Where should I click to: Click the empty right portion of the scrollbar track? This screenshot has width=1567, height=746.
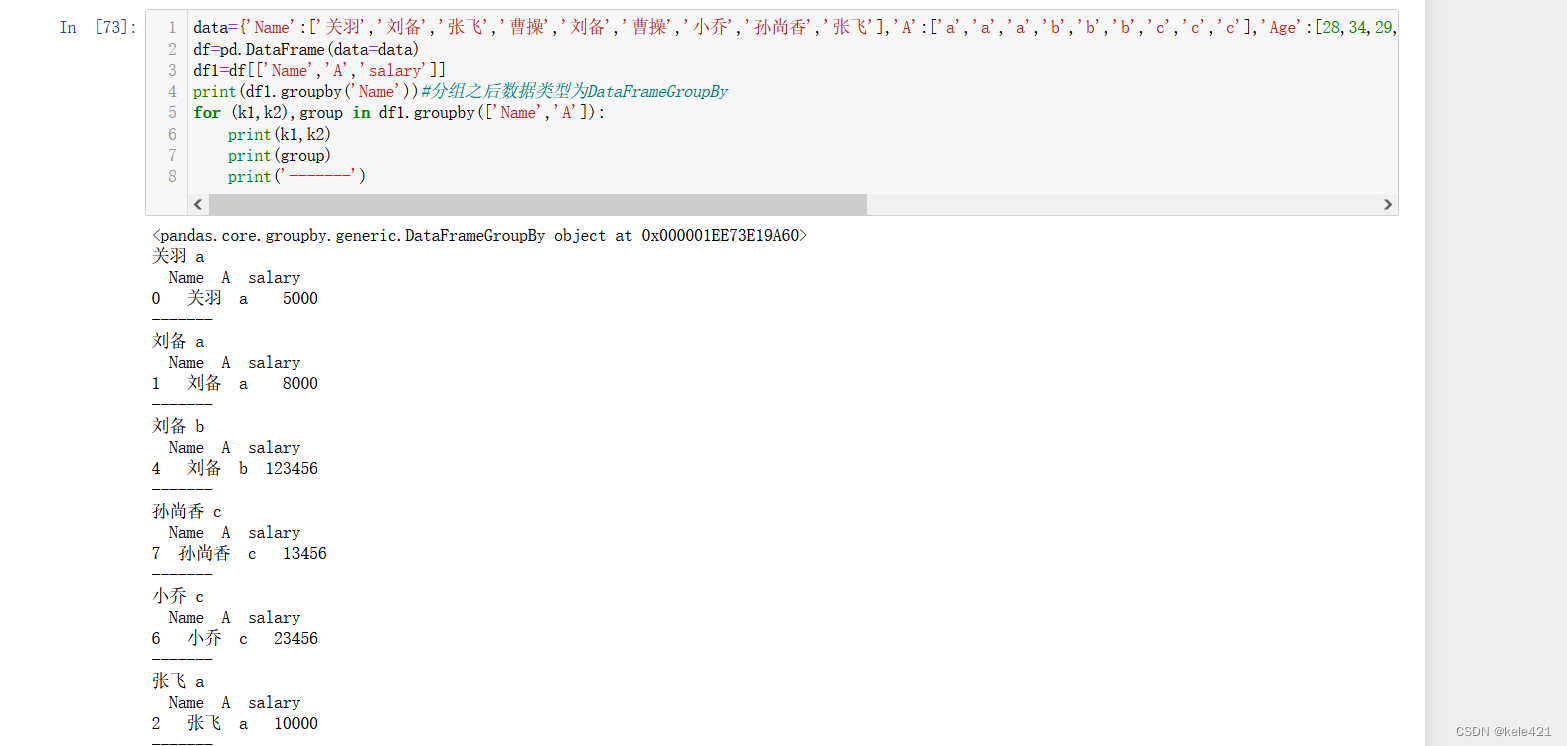[1100, 204]
